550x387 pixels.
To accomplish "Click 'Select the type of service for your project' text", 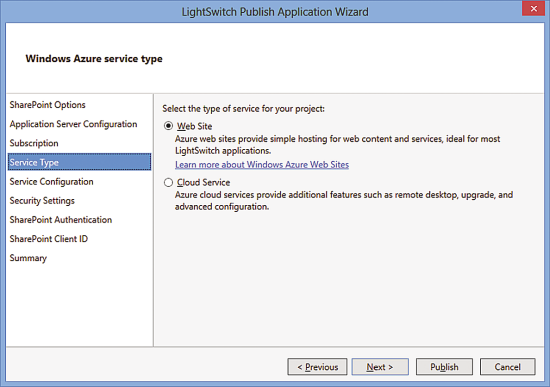I will click(243, 109).
